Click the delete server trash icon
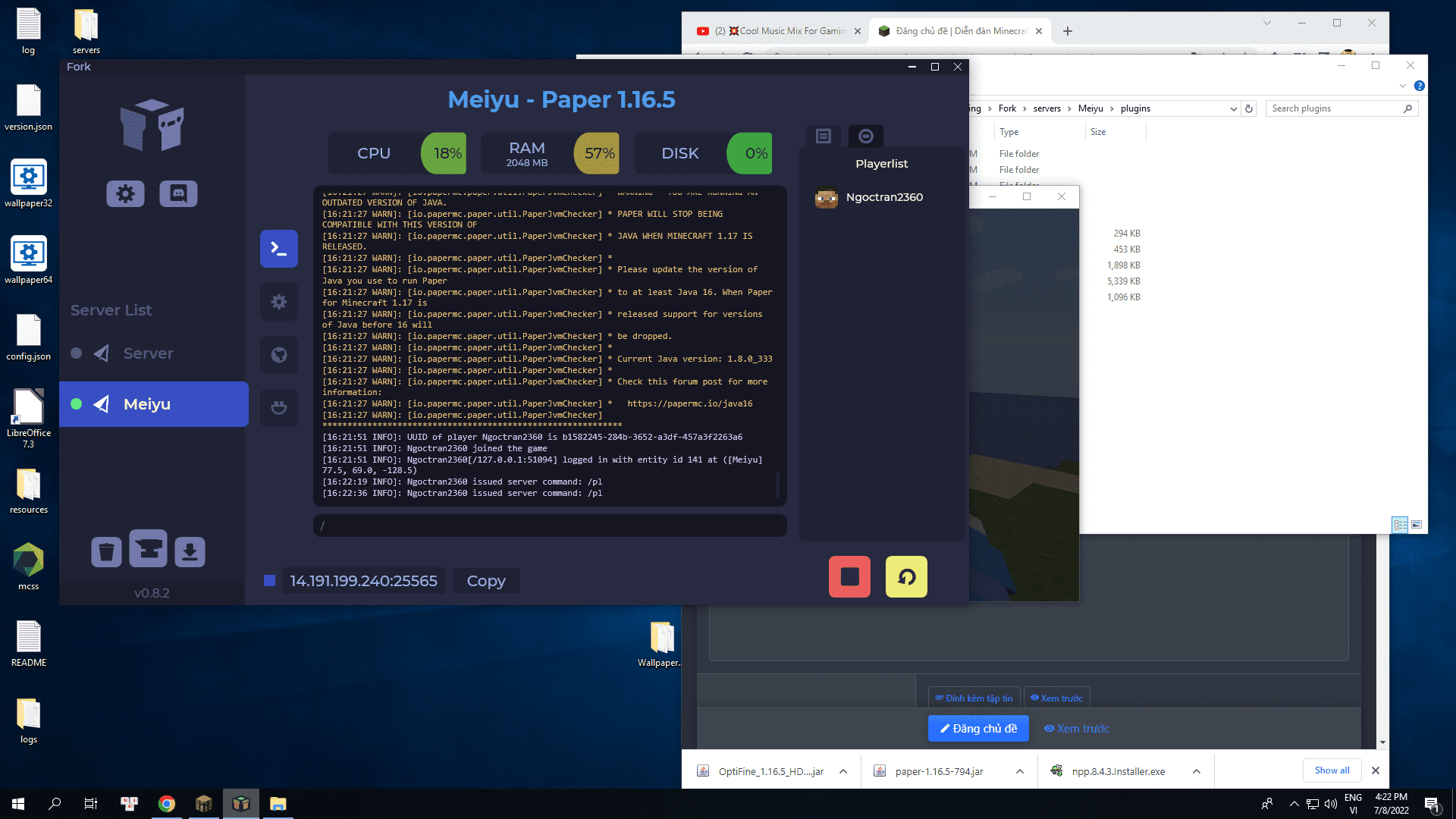Viewport: 1456px width, 819px height. (106, 552)
